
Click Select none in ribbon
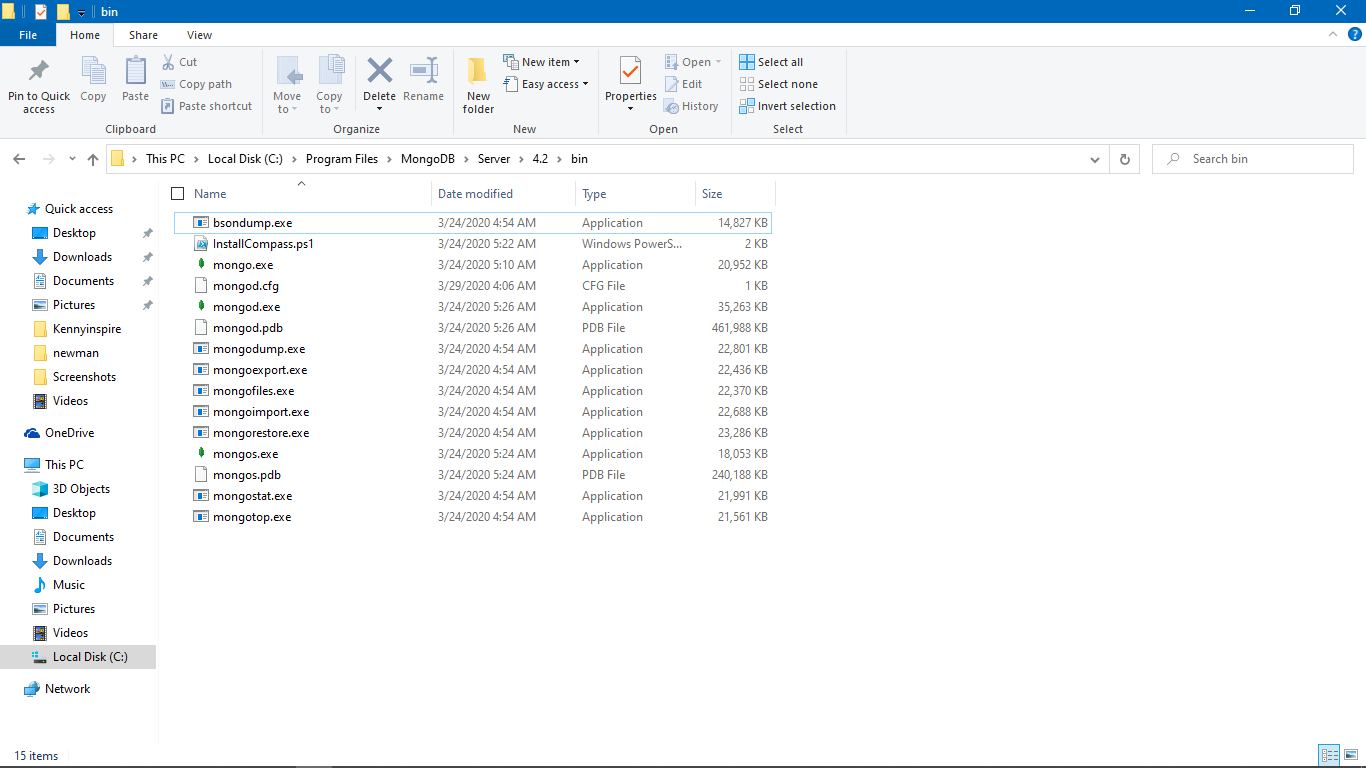pos(778,84)
